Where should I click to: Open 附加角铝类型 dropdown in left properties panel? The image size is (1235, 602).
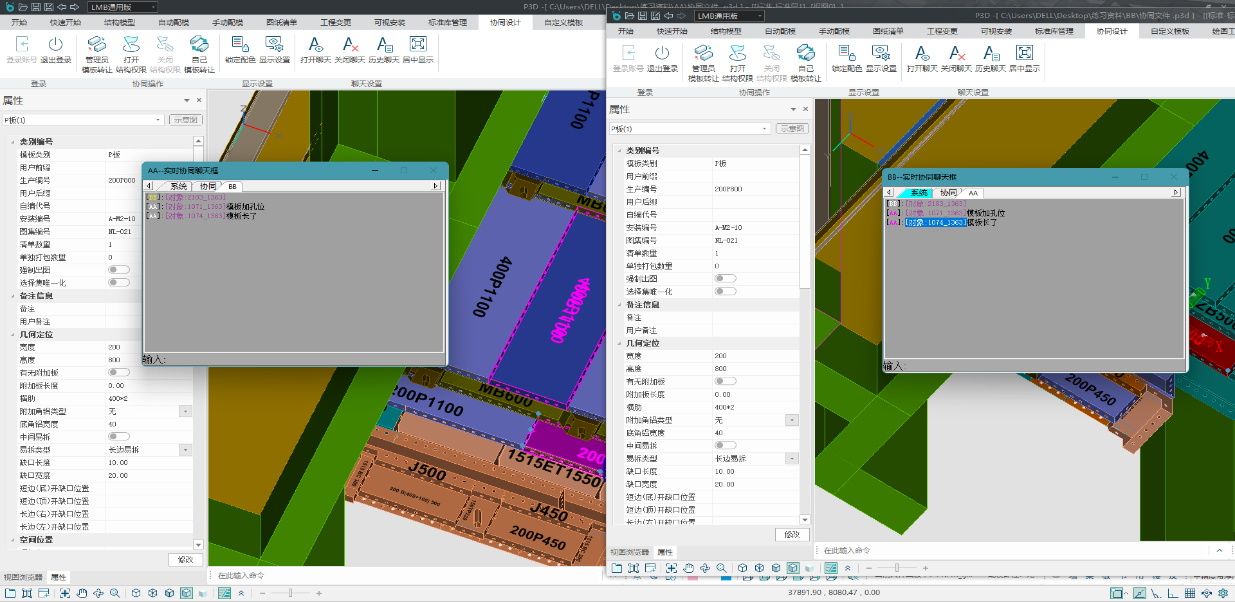(x=185, y=411)
